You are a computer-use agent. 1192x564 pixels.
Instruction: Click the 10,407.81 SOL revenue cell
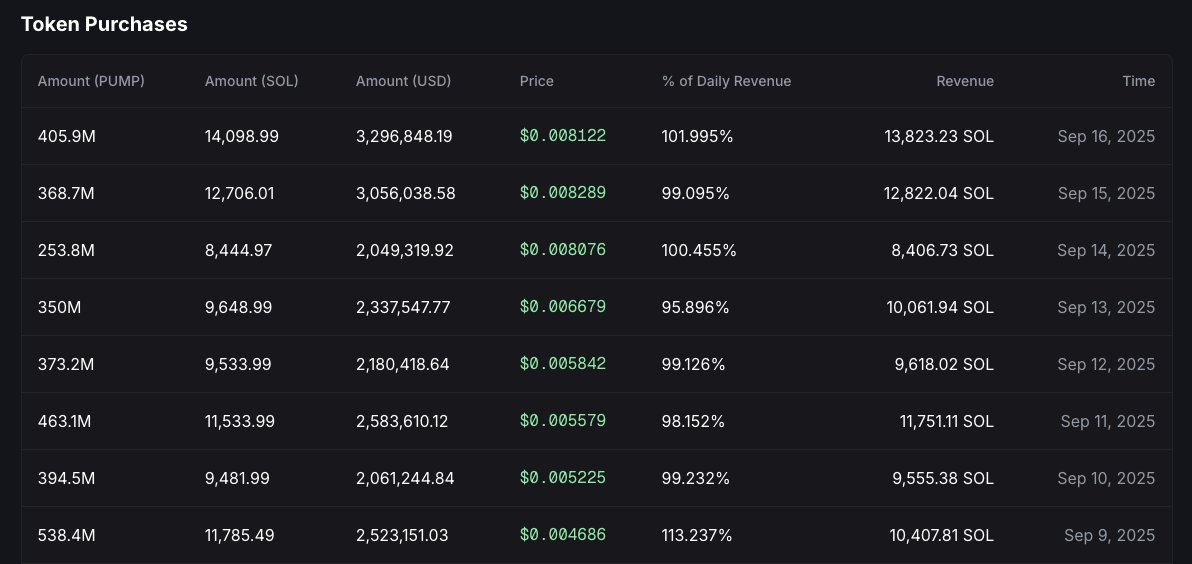pos(942,536)
